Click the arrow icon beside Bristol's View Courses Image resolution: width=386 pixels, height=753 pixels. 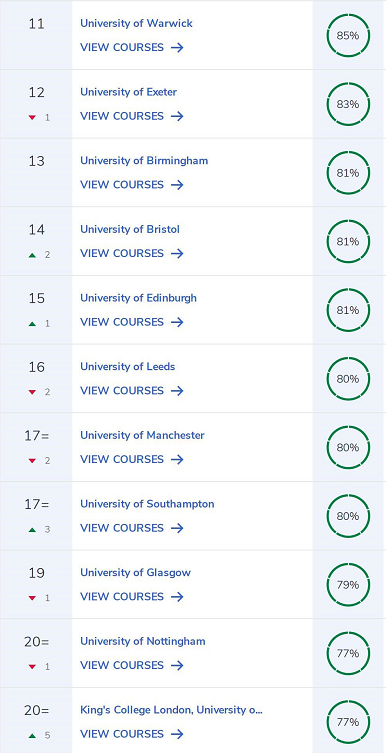pos(177,254)
